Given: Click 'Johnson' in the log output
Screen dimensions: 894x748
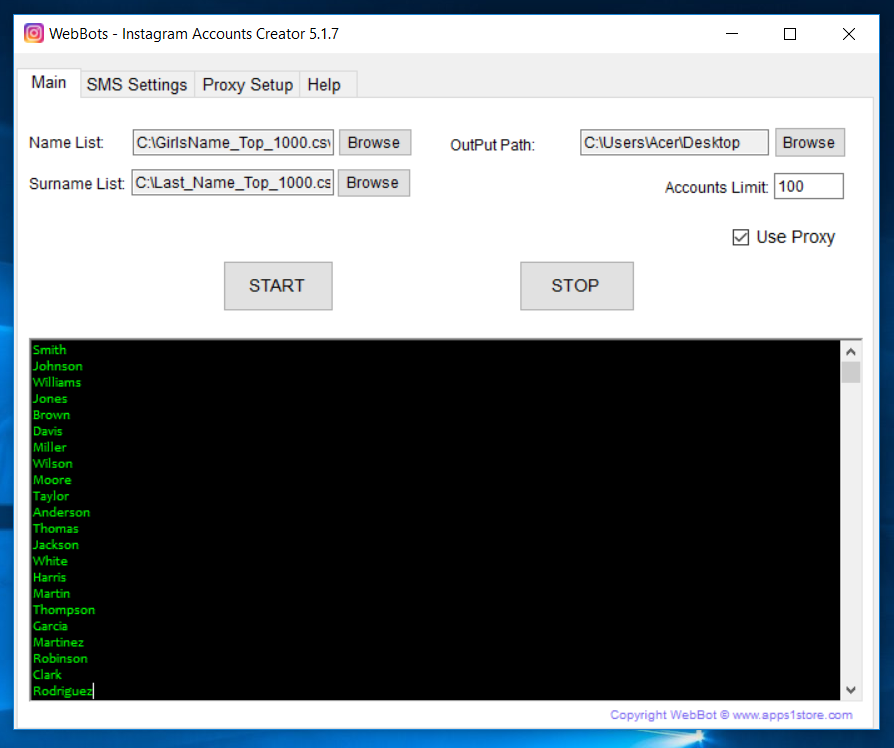Looking at the screenshot, I should [x=58, y=366].
